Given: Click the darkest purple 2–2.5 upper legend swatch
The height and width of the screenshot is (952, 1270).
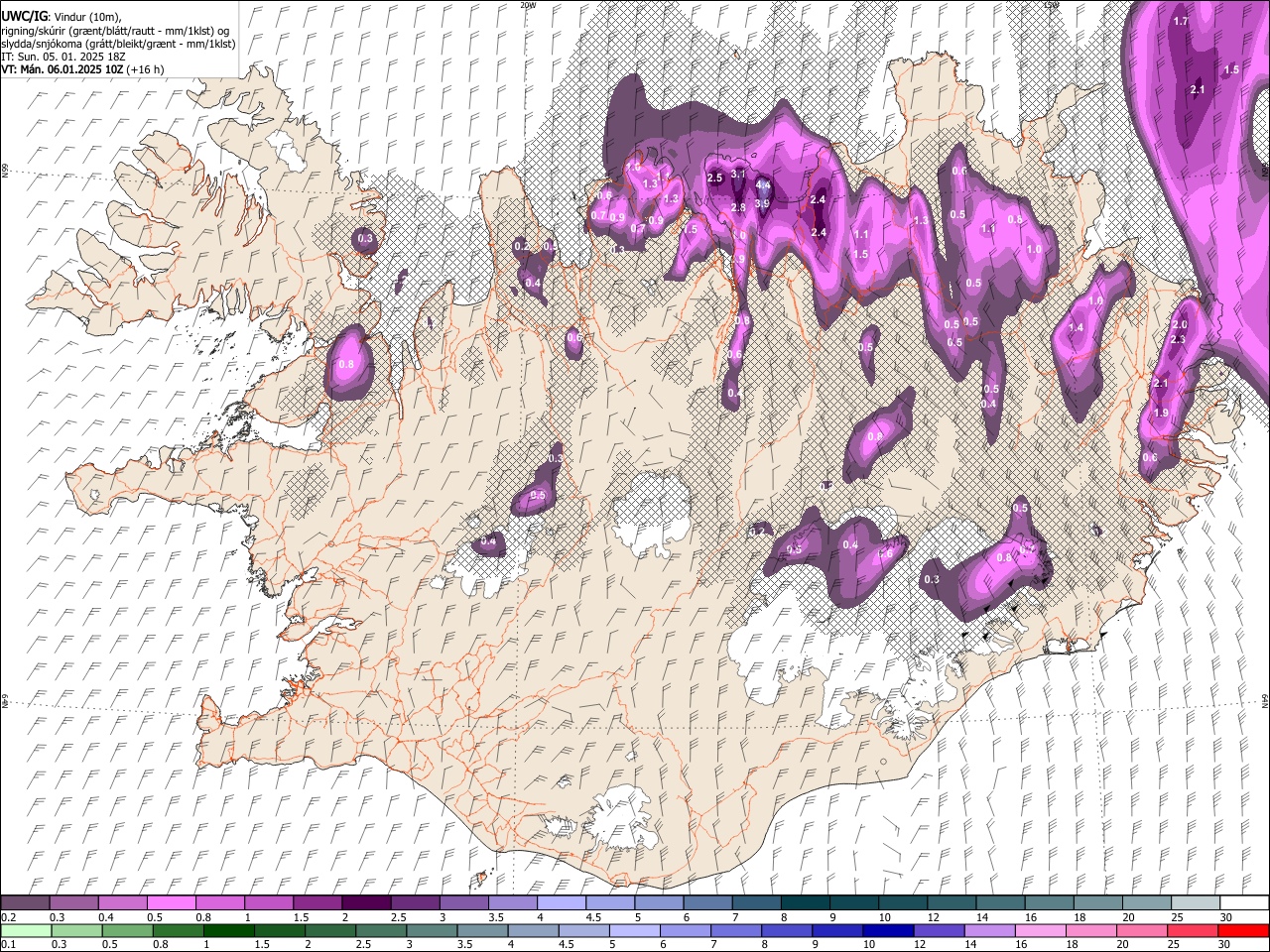Looking at the screenshot, I should tap(365, 903).
